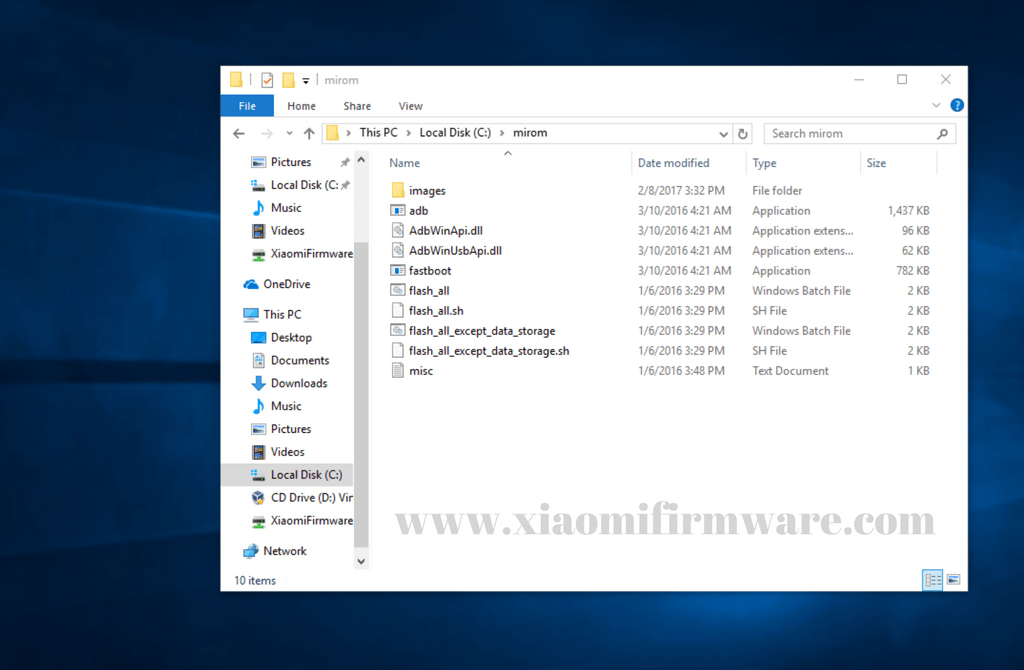Screen dimensions: 1024x670
Task: Select the flash_all.sh file icon
Action: coord(398,311)
